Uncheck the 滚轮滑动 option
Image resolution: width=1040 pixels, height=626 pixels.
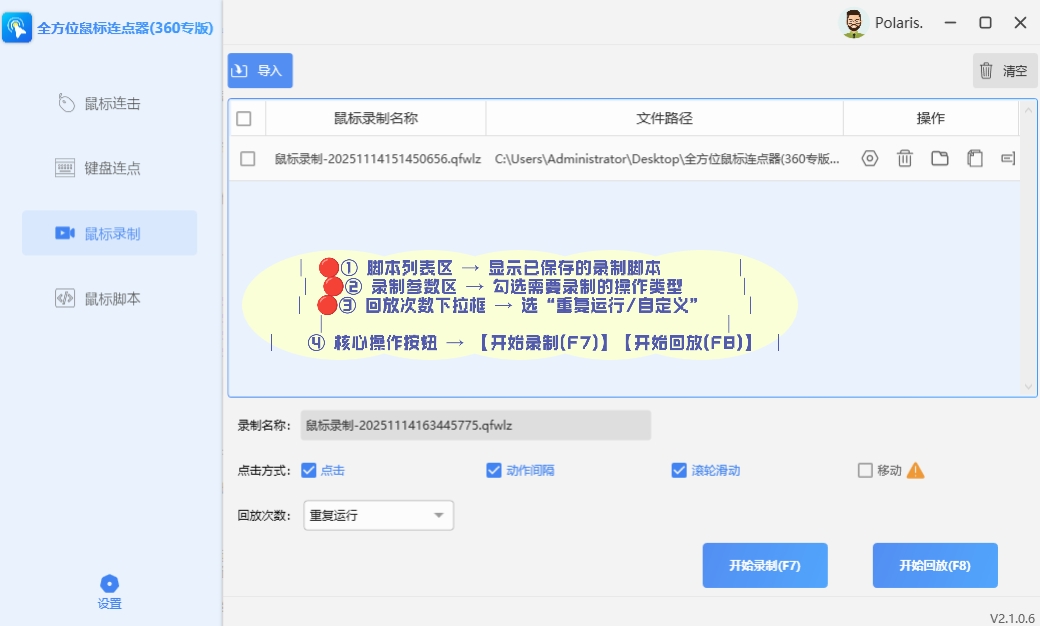(678, 470)
